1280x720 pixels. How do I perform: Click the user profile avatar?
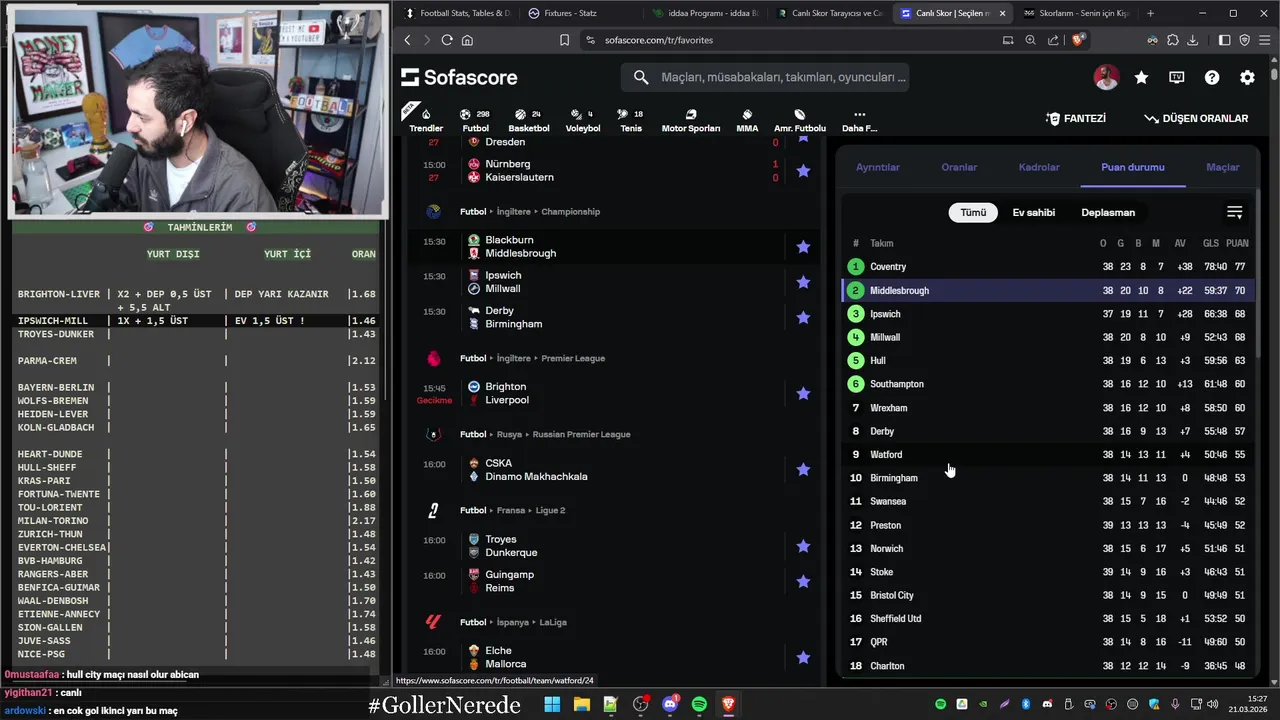click(1106, 77)
